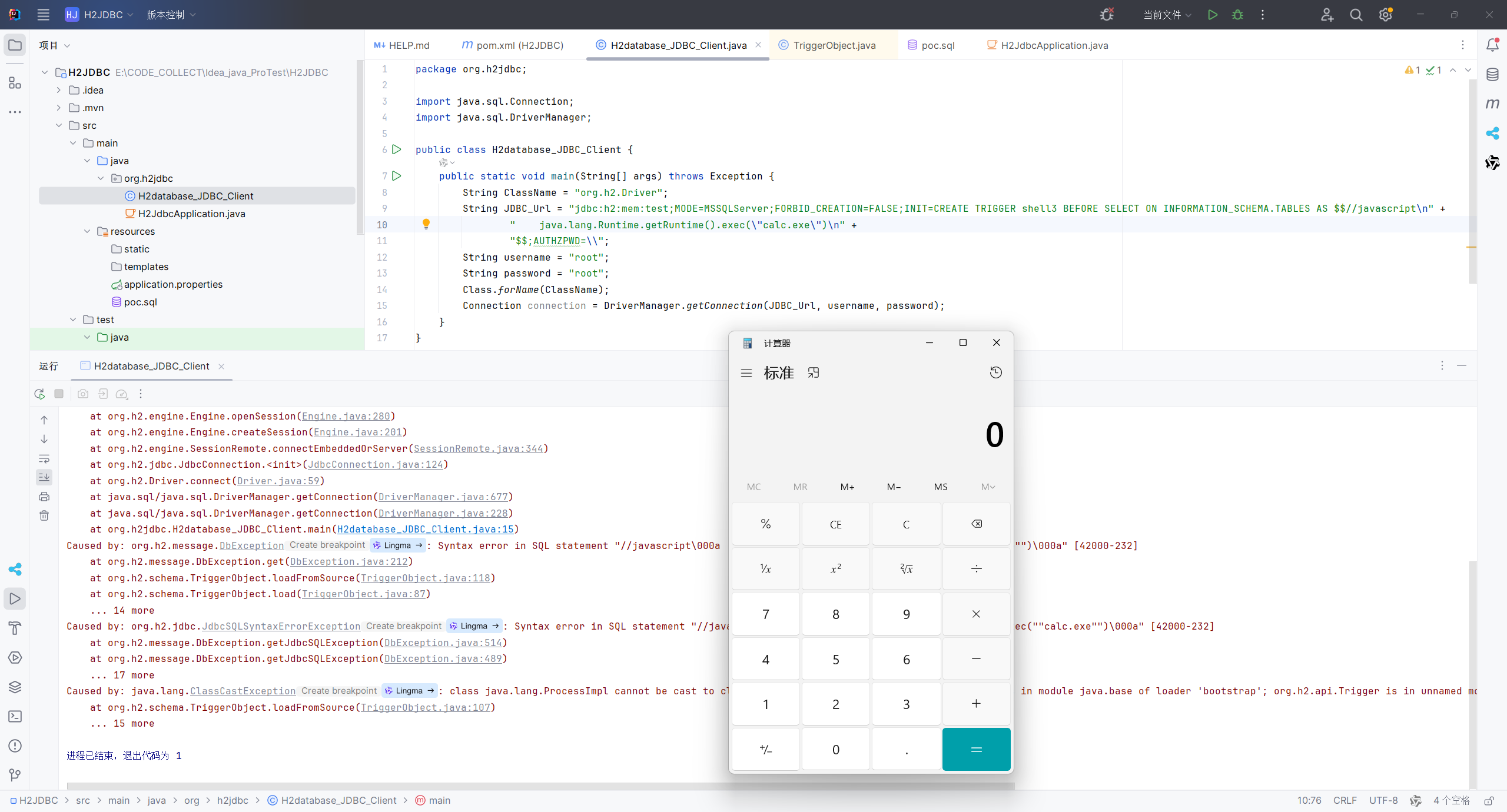Click the run console horizontal scrollbar
1507x812 pixels.
pos(540,786)
